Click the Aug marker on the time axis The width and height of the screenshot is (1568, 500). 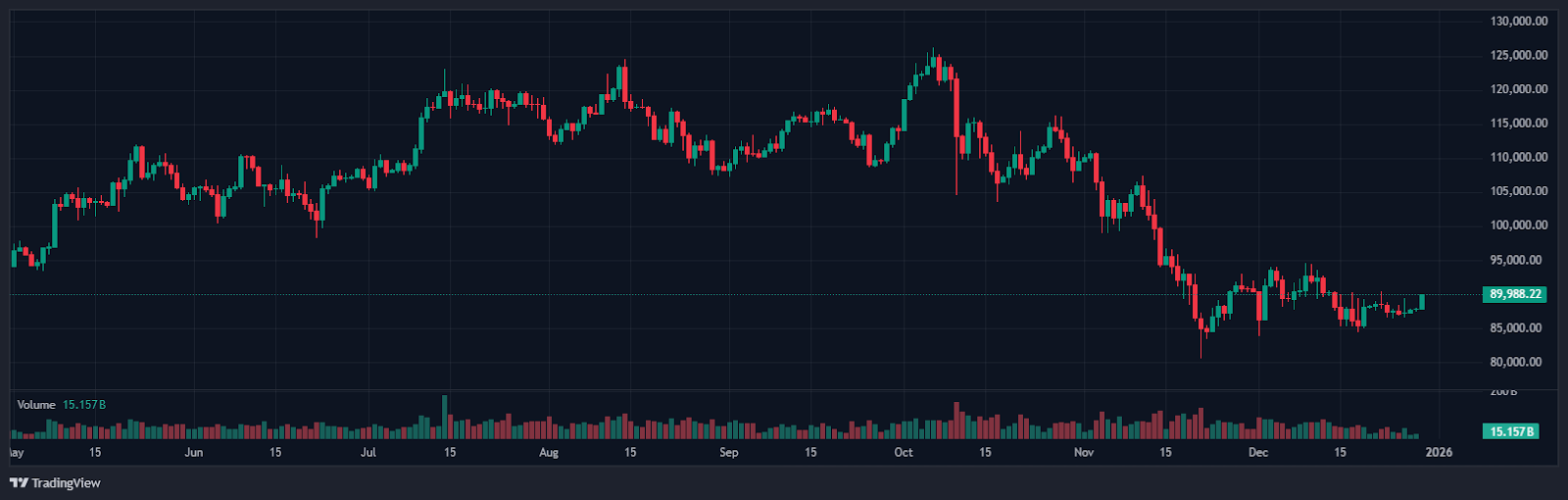click(x=549, y=452)
